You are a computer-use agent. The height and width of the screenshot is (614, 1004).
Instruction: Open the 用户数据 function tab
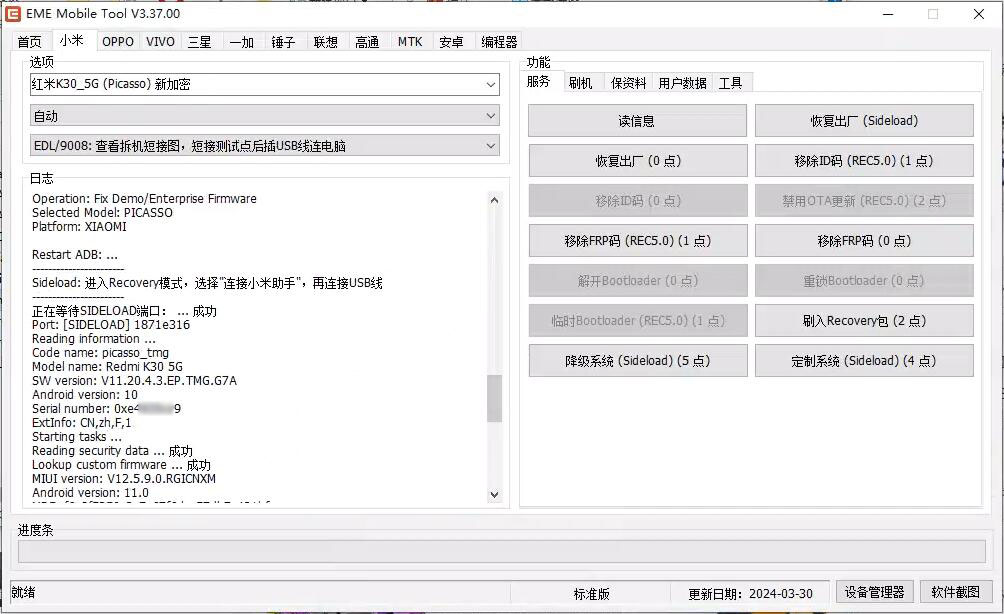(683, 83)
